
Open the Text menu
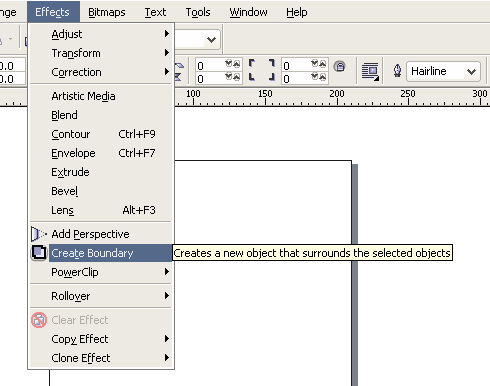(x=155, y=12)
